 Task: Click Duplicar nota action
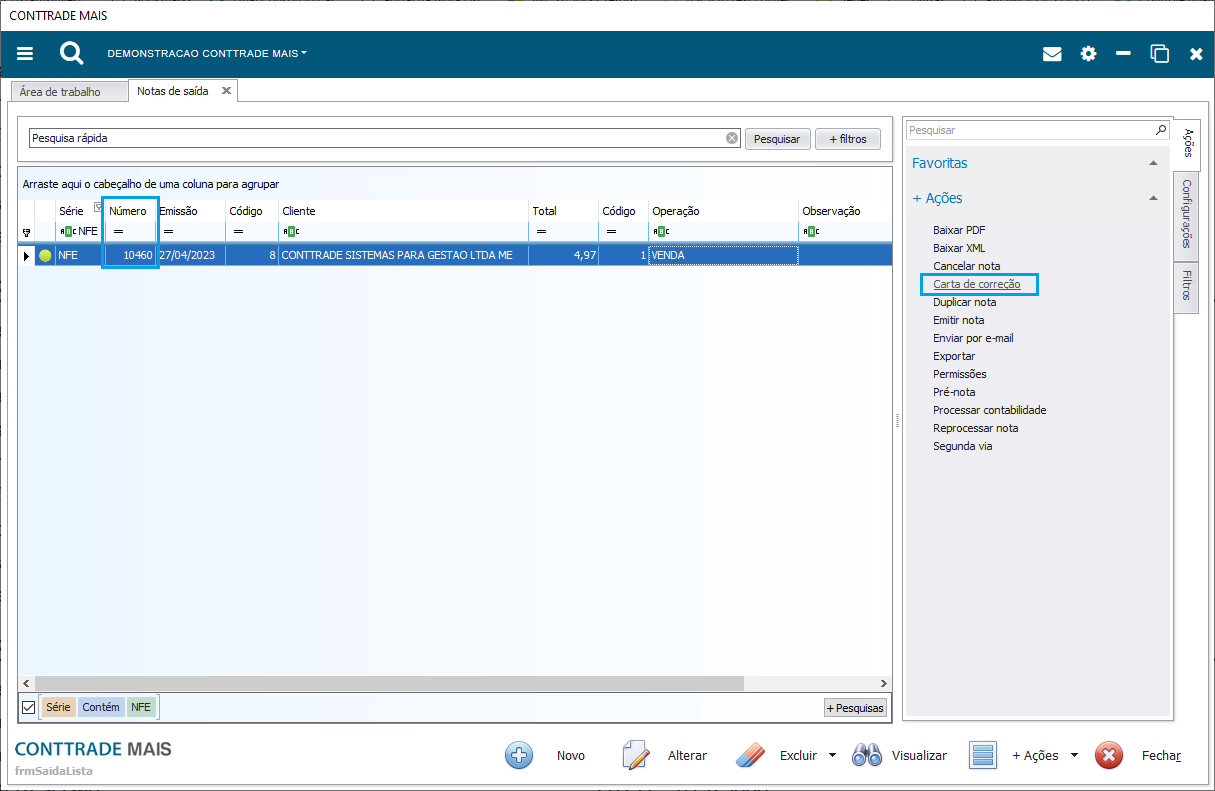964,302
